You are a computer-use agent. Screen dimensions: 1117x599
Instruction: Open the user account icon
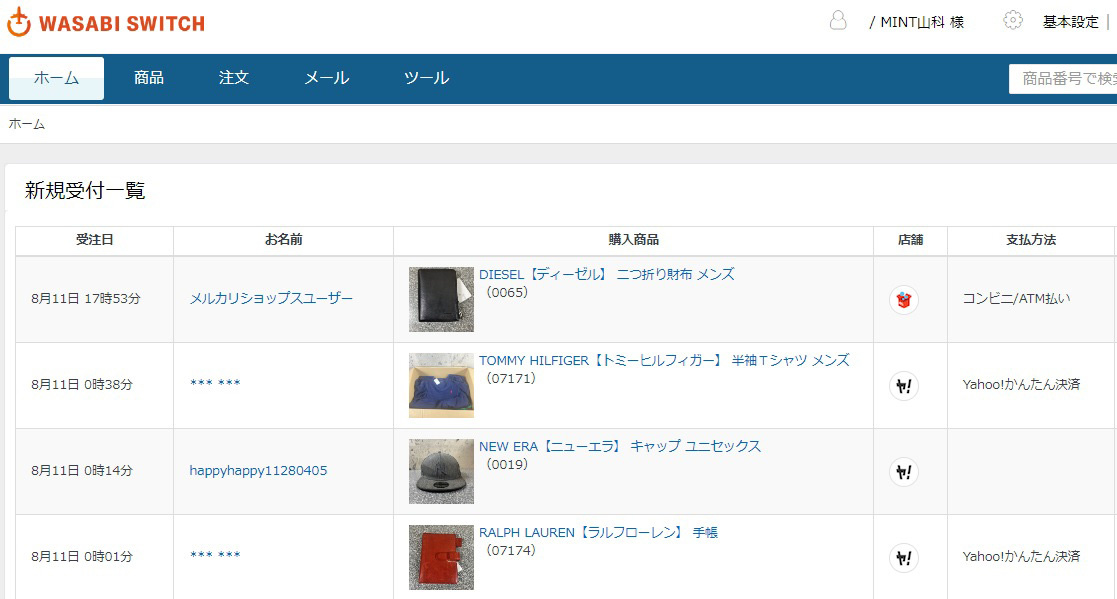[x=838, y=20]
